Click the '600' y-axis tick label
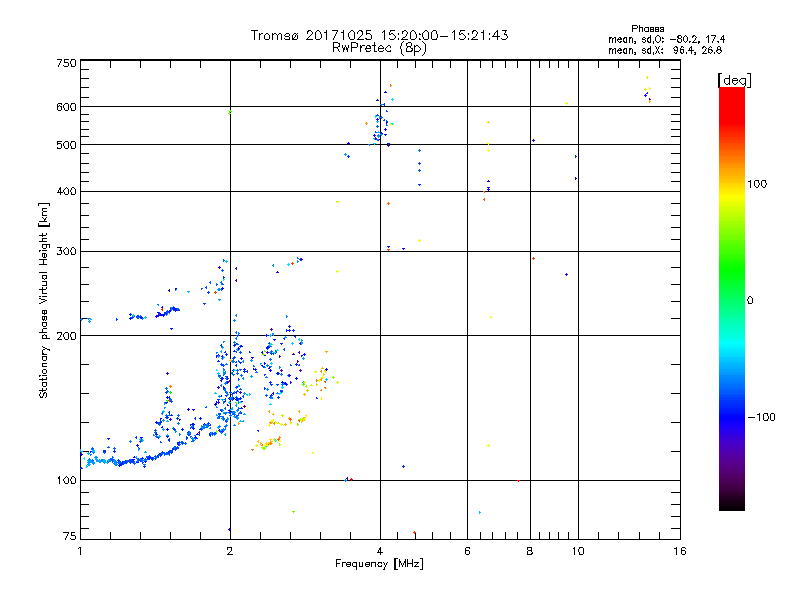 (66, 107)
